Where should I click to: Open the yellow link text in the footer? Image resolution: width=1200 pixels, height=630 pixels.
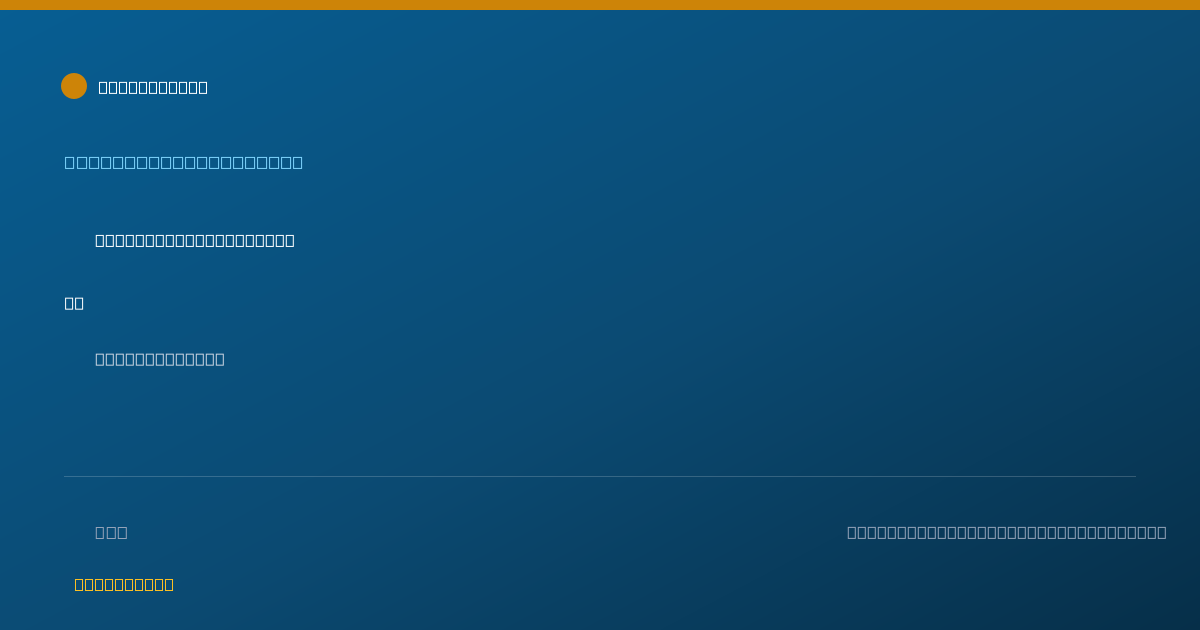coord(124,584)
